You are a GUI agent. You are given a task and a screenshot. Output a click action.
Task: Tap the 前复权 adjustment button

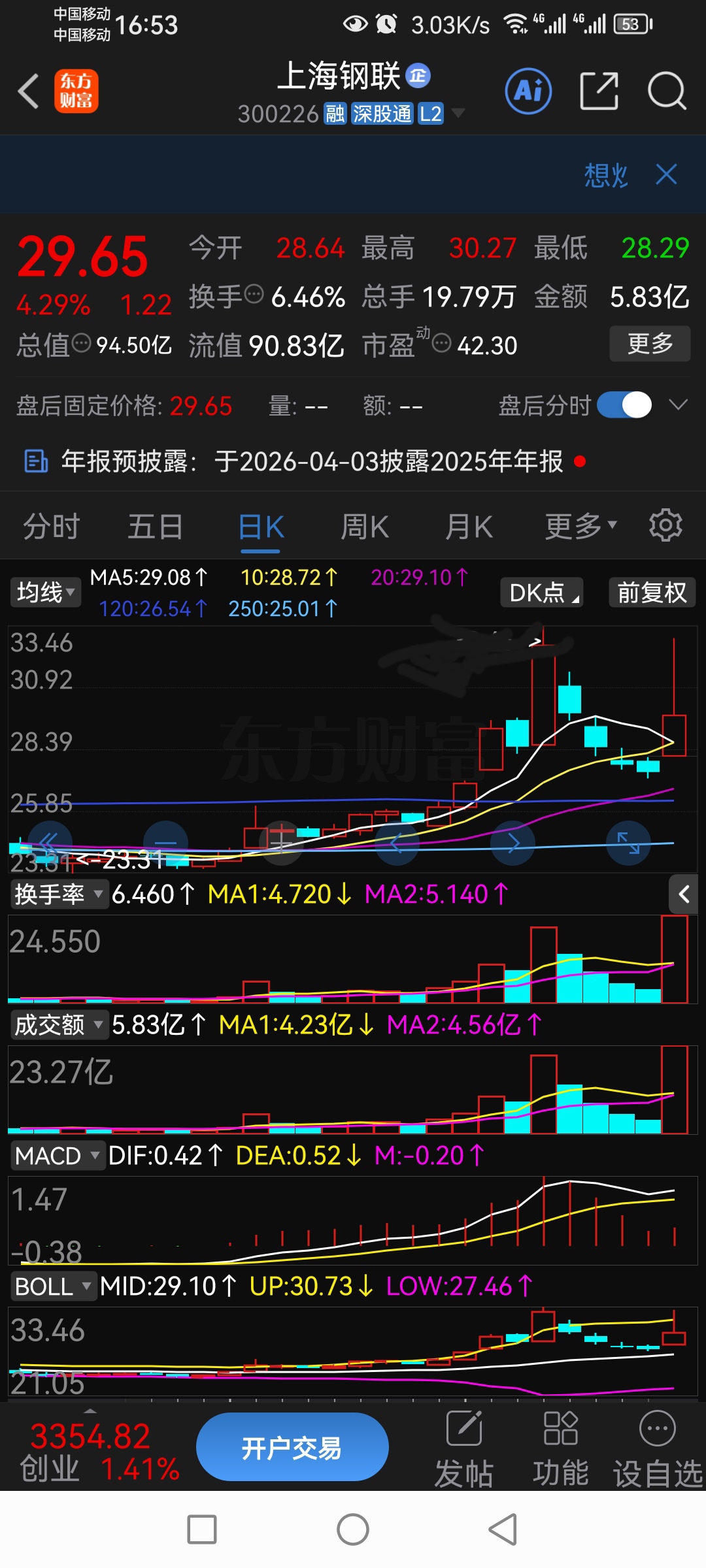[652, 593]
